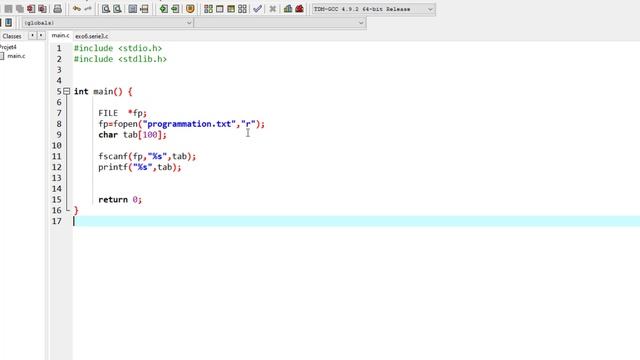Click the Print icon
This screenshot has height=360, width=640.
click(58, 9)
